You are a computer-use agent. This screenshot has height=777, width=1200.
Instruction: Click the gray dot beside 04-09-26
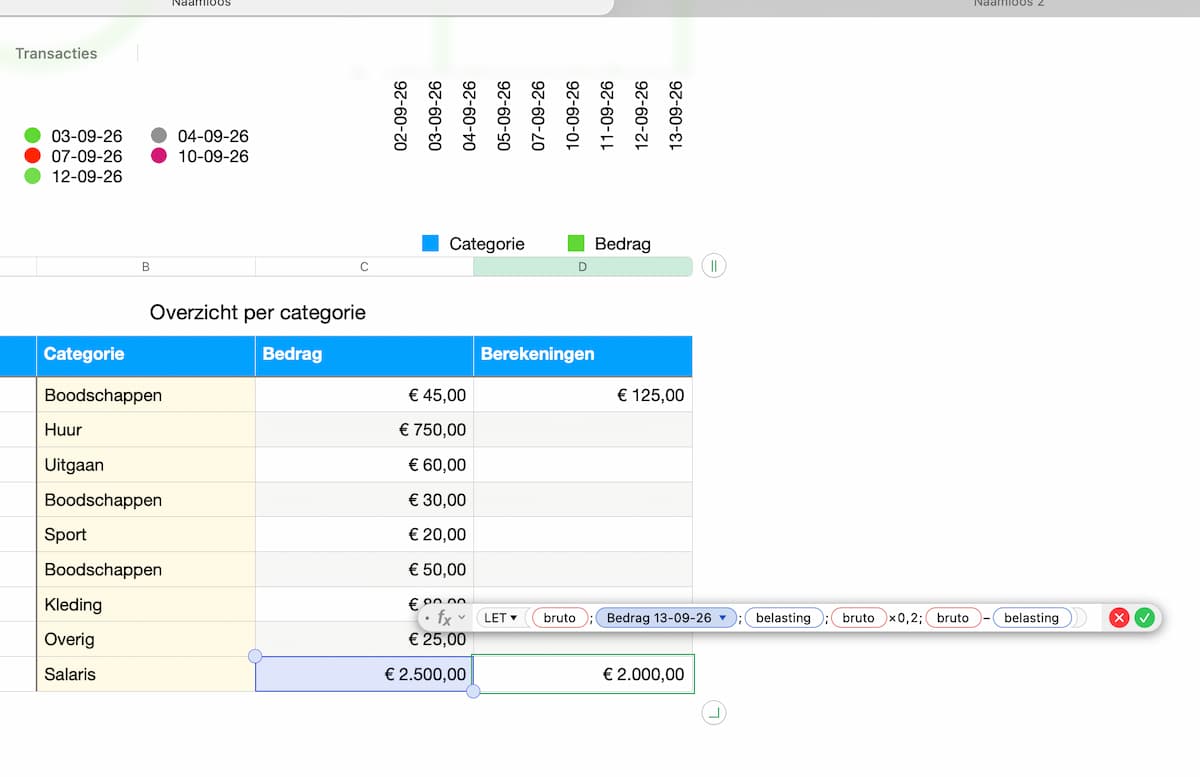click(159, 136)
